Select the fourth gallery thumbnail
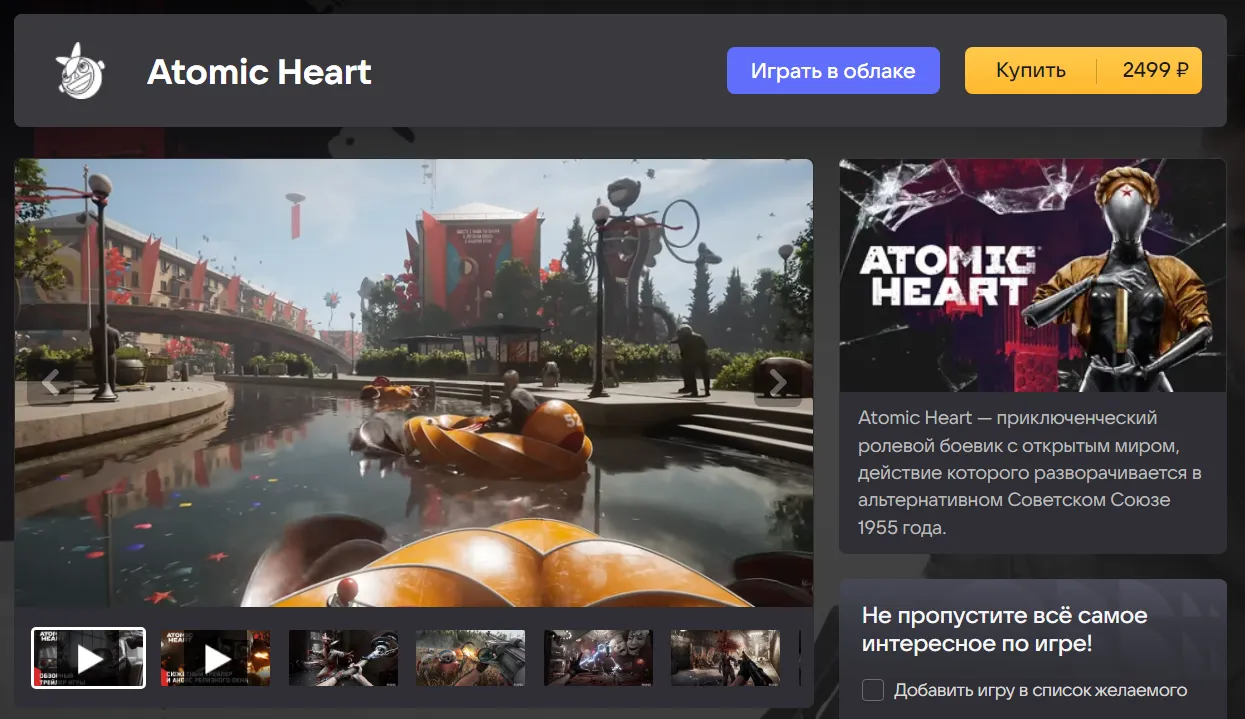Image resolution: width=1245 pixels, height=719 pixels. pos(470,658)
